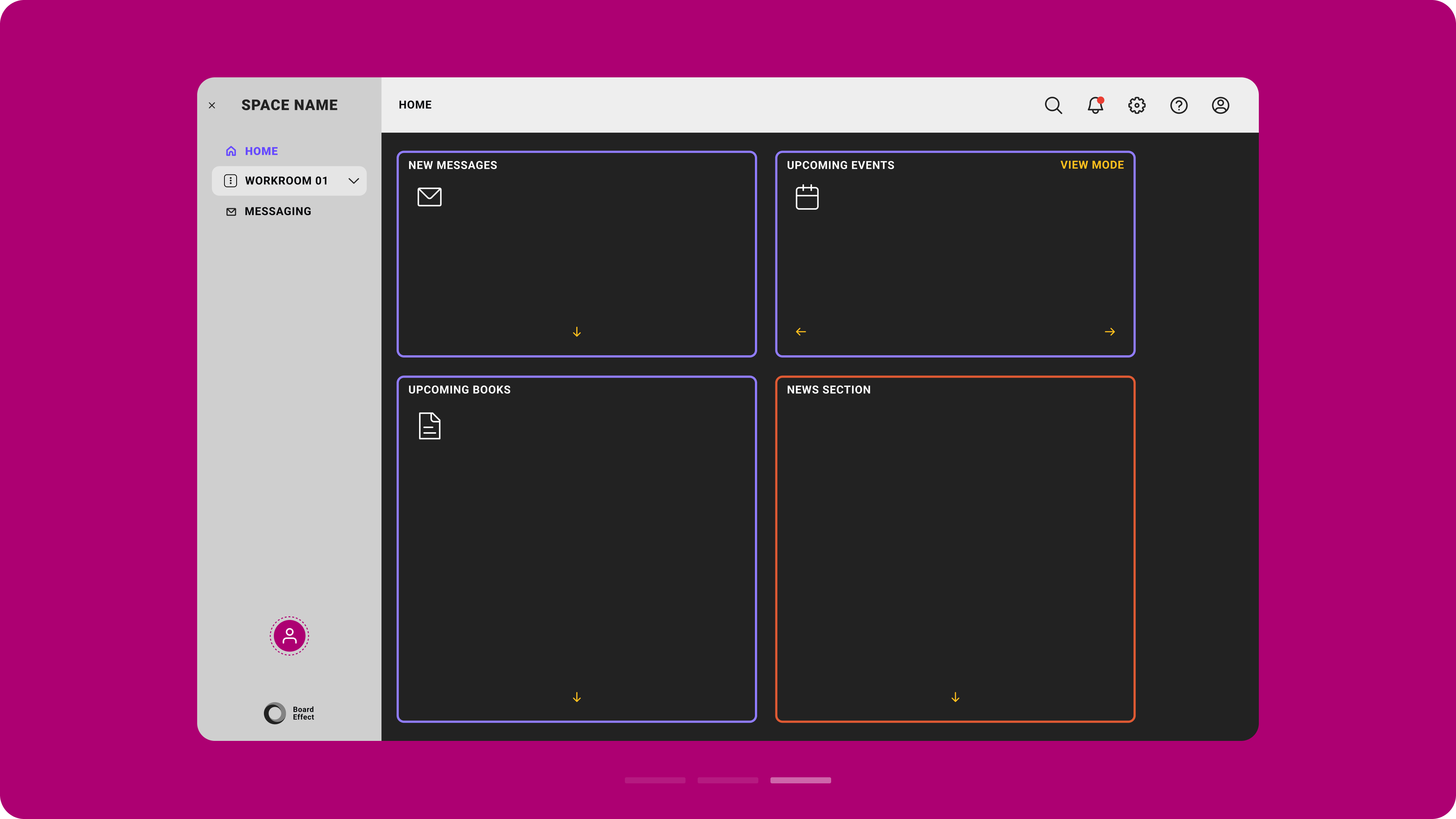Click document icon in Upcoming Books card

pos(430,425)
